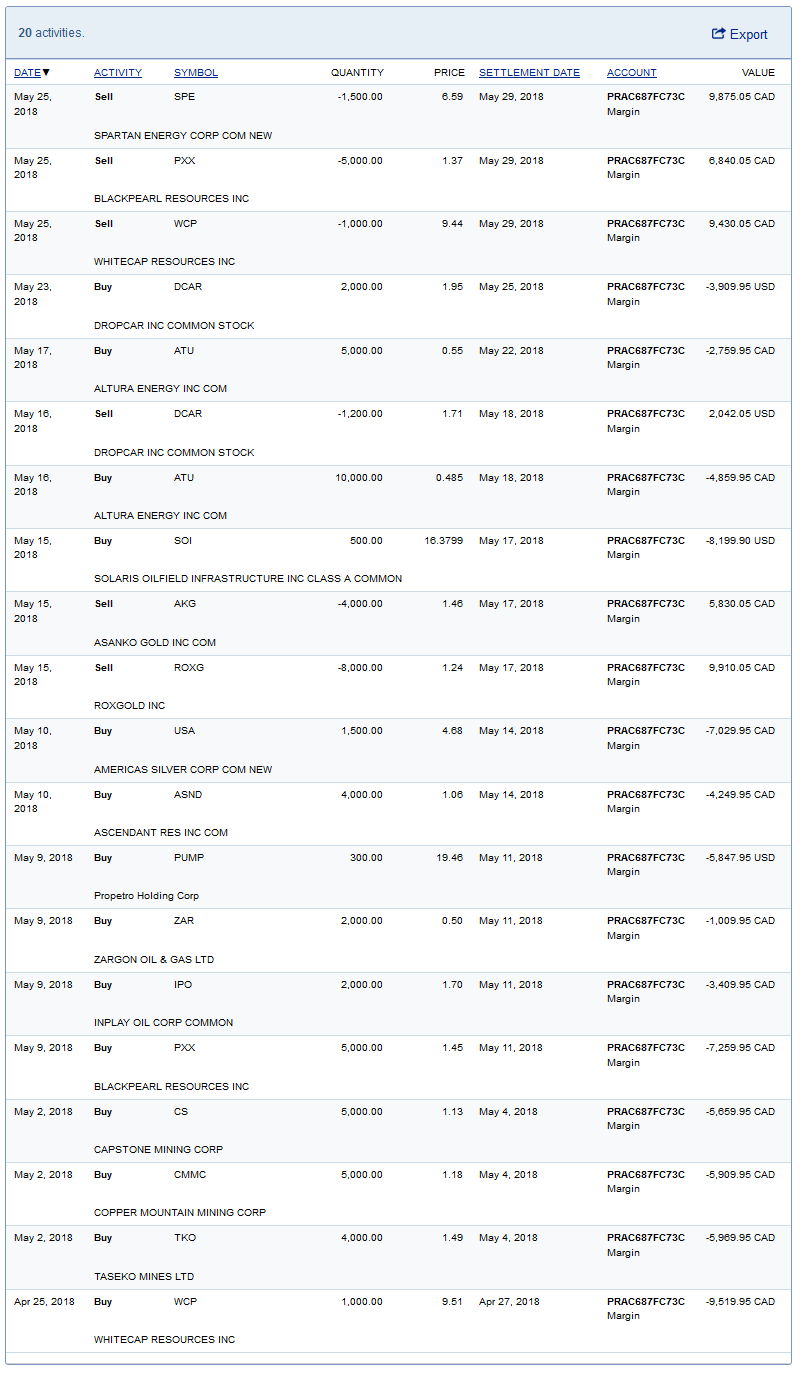Sort by the Date column header

pos(27,73)
